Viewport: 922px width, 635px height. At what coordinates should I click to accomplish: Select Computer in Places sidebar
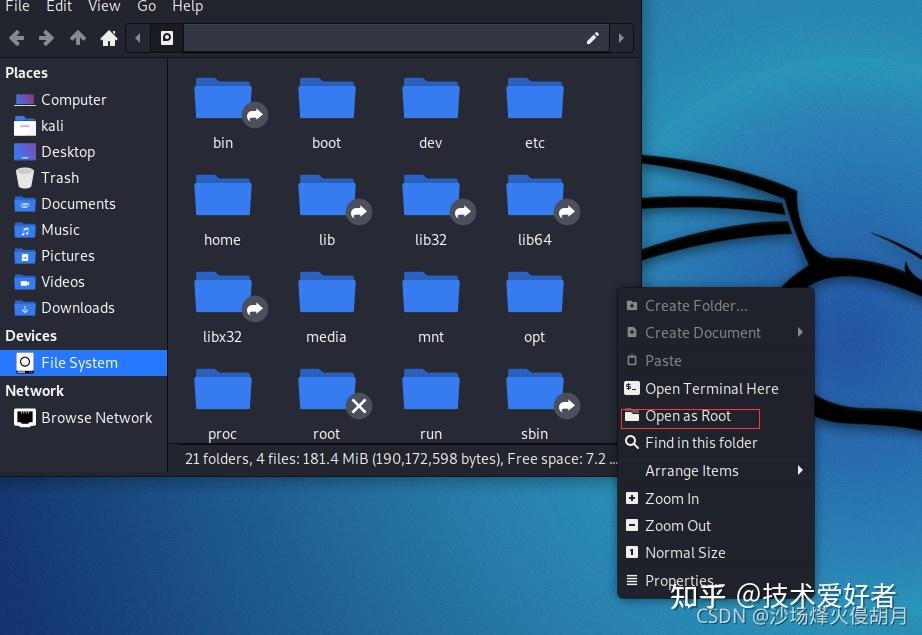click(x=83, y=100)
